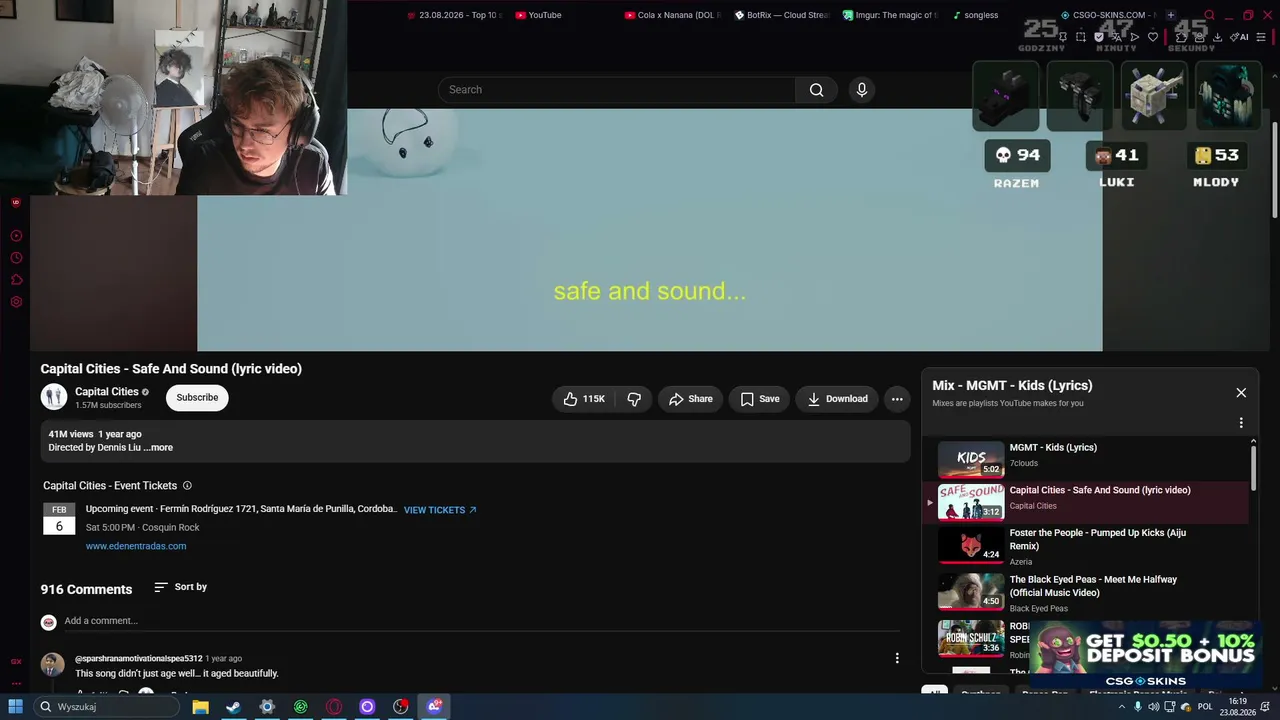The height and width of the screenshot is (720, 1280).
Task: Open the system tray microphone icon
Action: click(1137, 707)
